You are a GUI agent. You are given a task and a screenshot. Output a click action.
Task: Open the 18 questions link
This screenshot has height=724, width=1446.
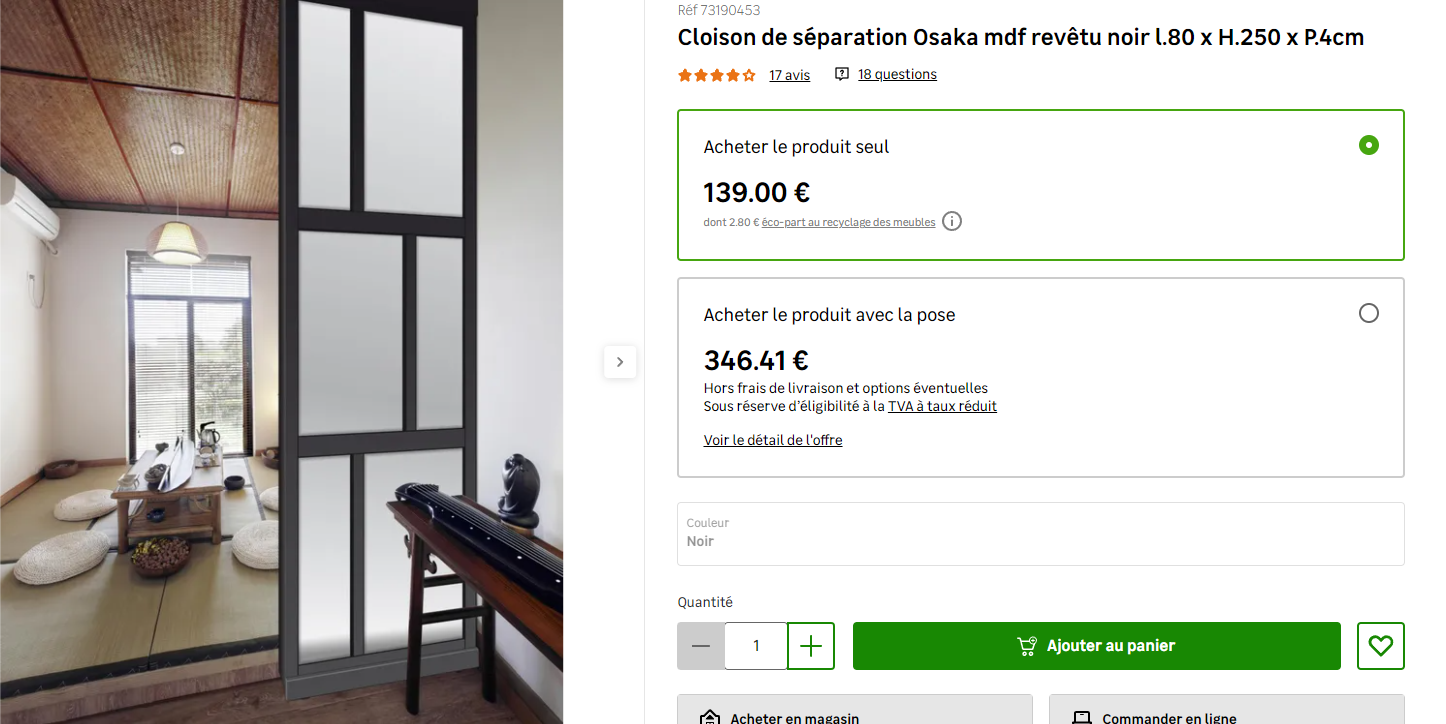[897, 74]
